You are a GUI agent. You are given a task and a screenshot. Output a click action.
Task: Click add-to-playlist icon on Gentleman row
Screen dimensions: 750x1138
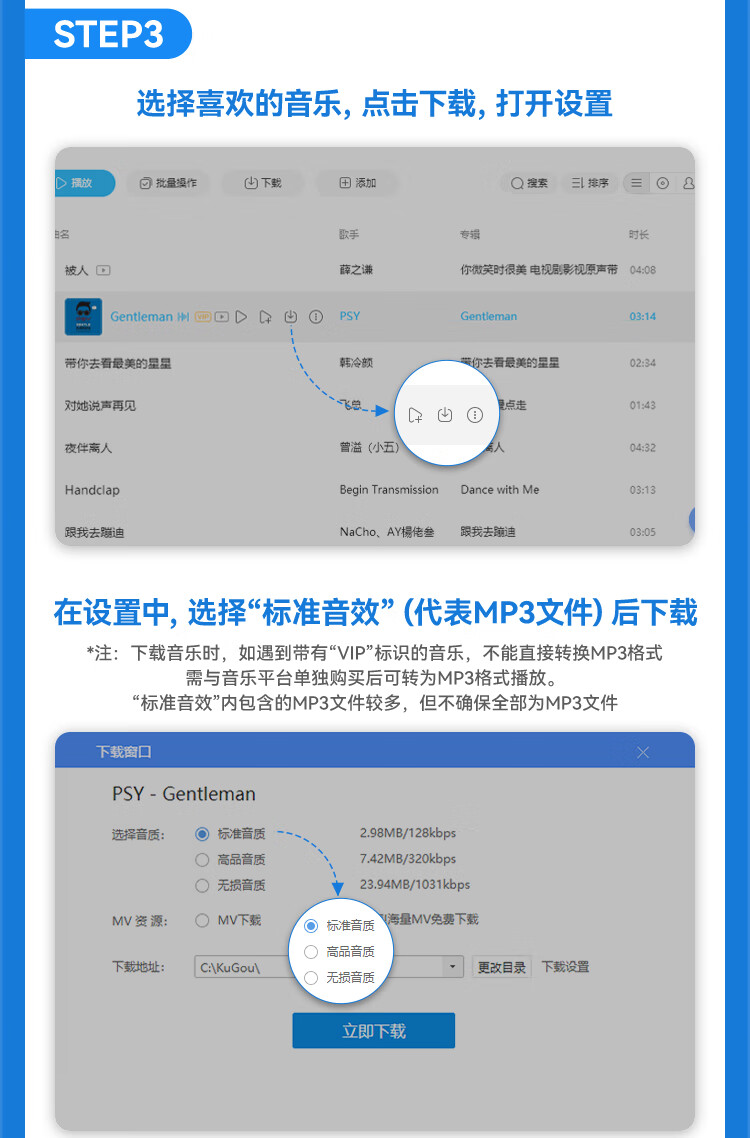pos(266,316)
